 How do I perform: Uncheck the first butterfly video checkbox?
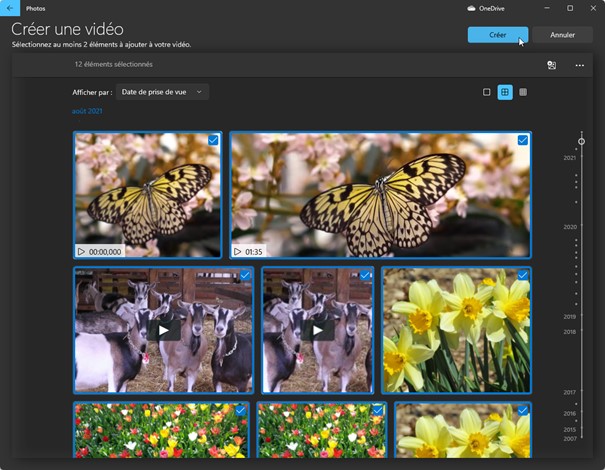(x=213, y=141)
